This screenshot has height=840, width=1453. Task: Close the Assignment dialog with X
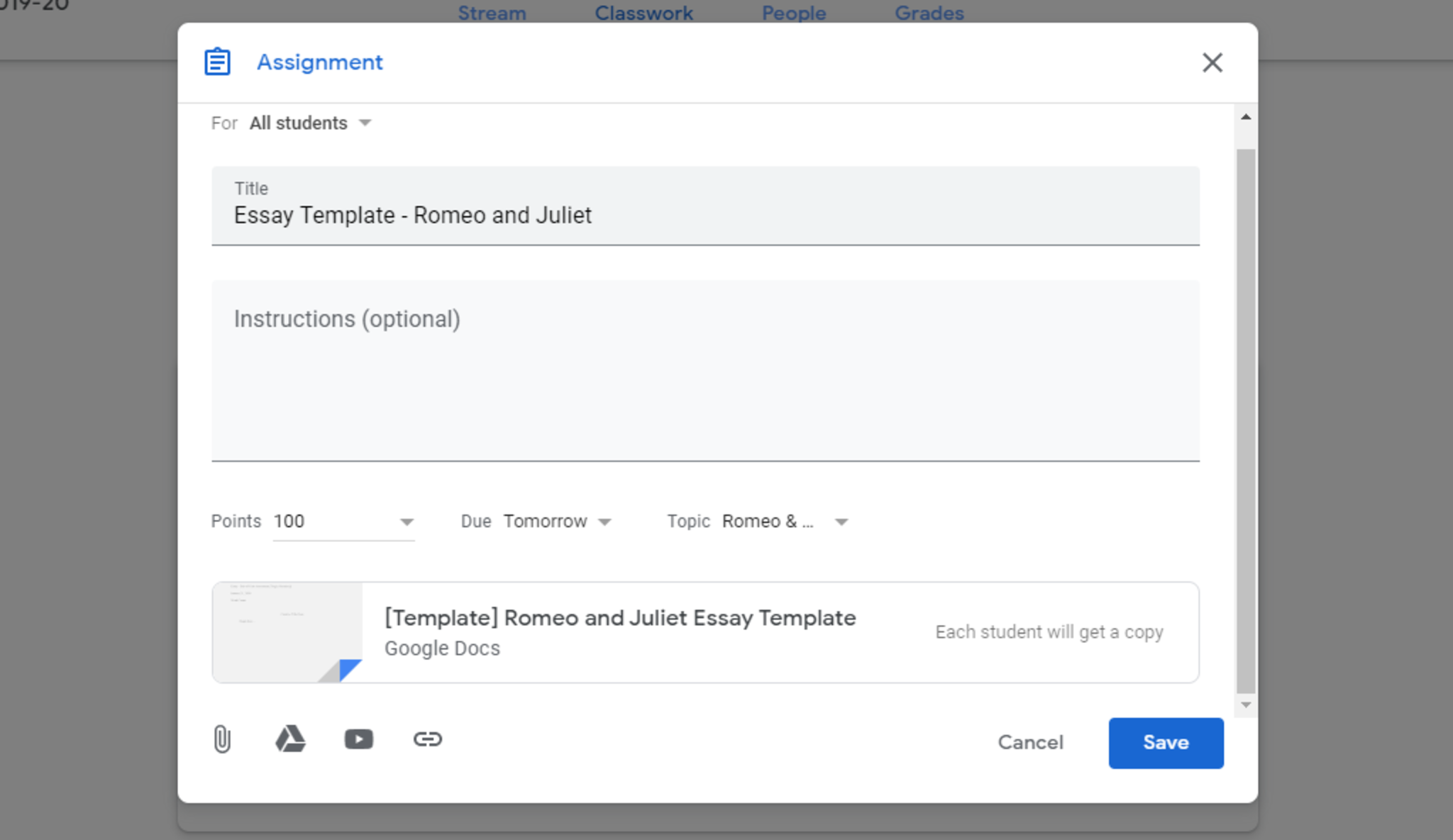point(1212,62)
